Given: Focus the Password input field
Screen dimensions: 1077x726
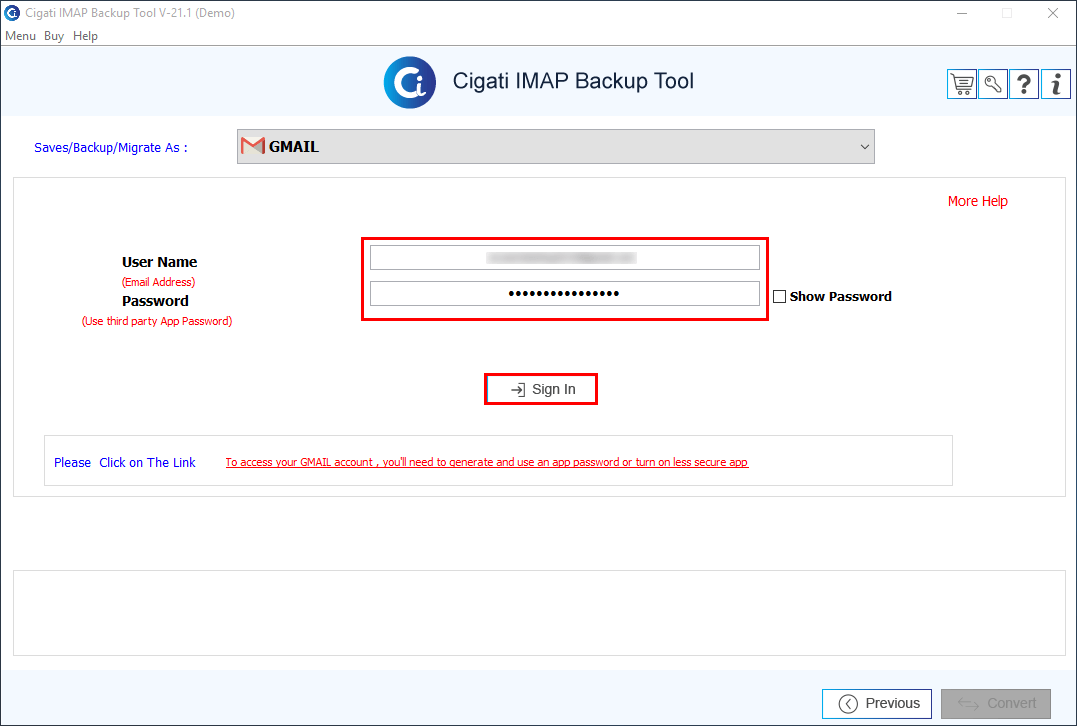Looking at the screenshot, I should (565, 293).
